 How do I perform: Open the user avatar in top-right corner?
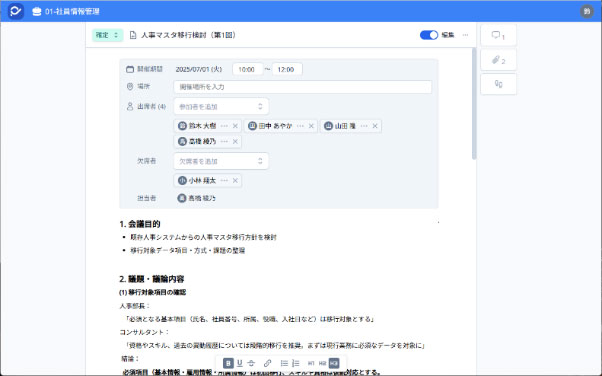pos(587,11)
